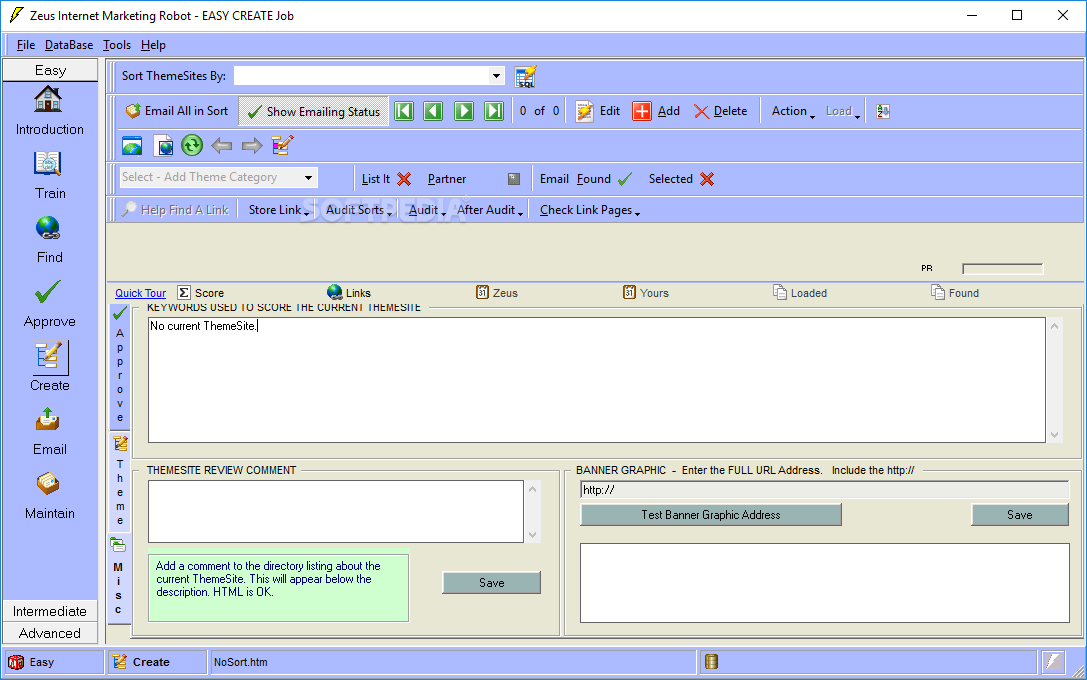
Task: Select the Train icon in sidebar
Action: 48,164
